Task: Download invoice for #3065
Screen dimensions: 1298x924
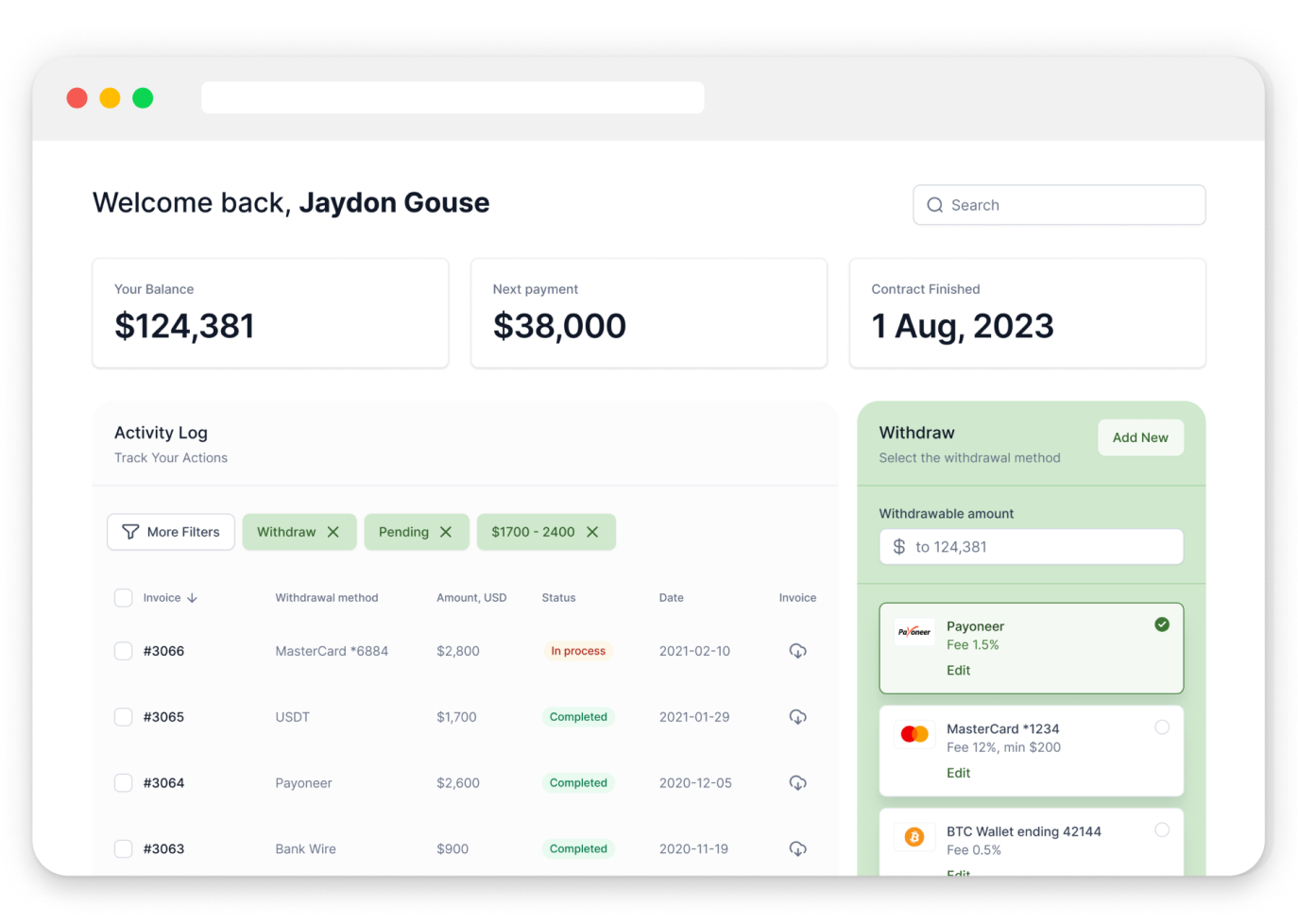Action: point(797,717)
